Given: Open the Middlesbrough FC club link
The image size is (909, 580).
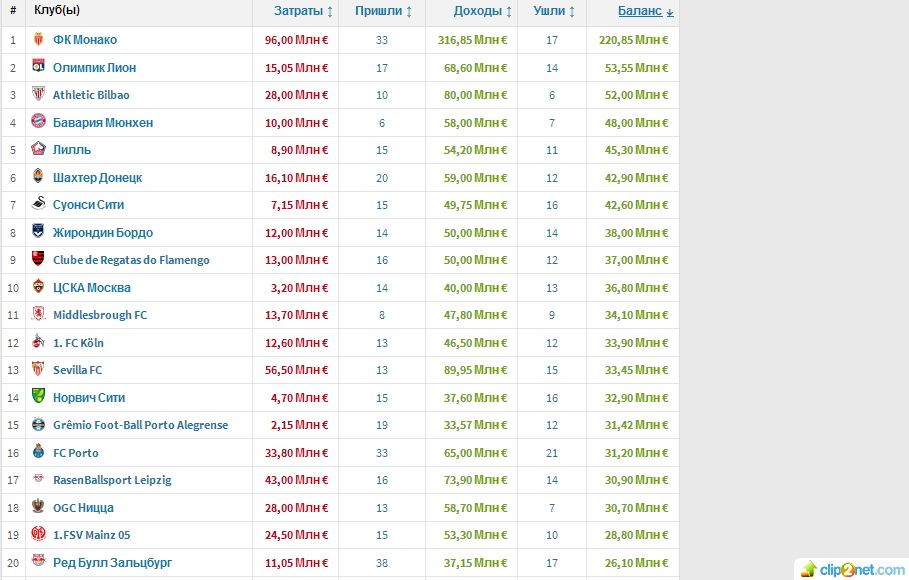Looking at the screenshot, I should [100, 316].
